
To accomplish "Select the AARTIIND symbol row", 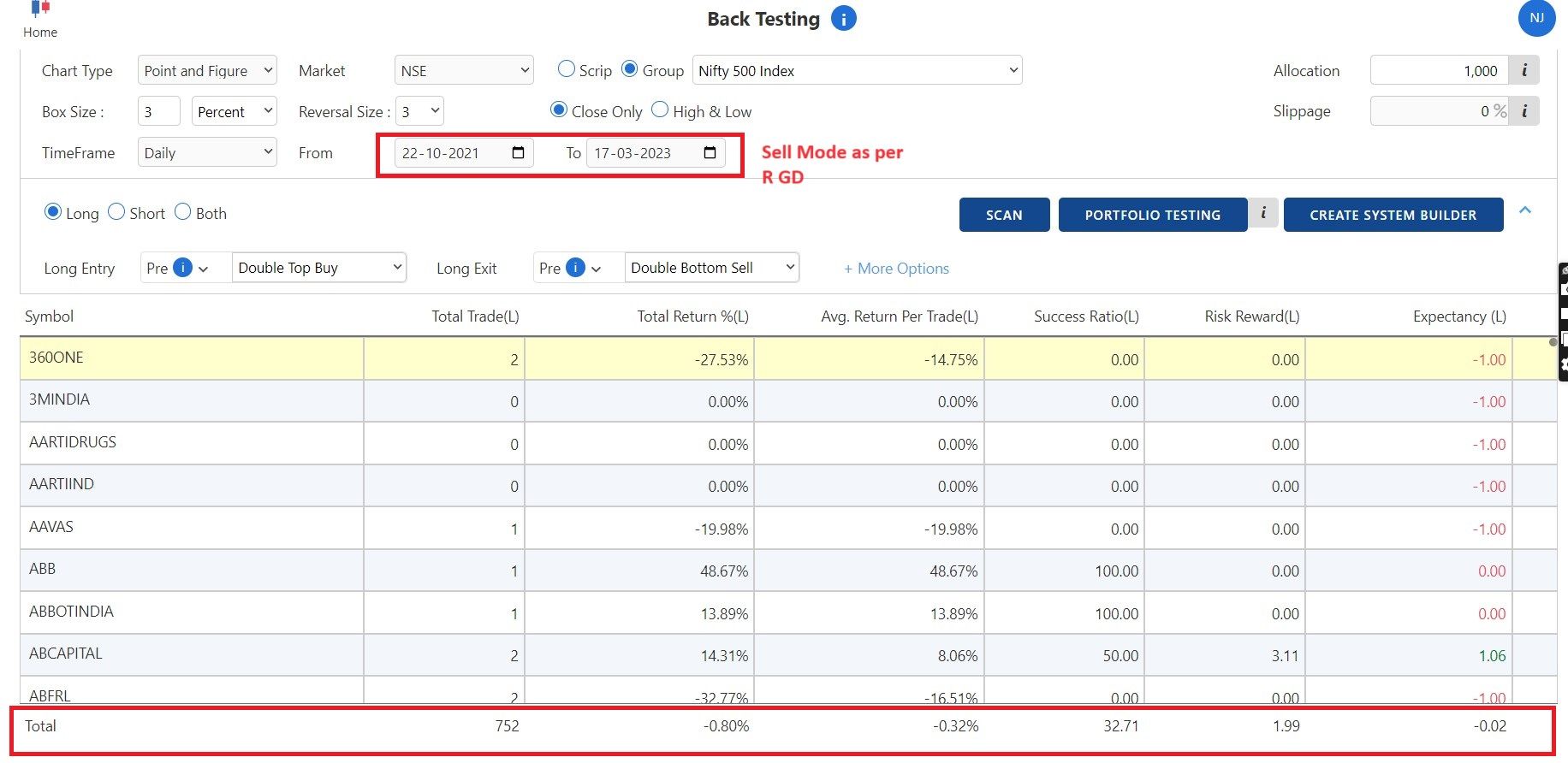I will tap(787, 485).
